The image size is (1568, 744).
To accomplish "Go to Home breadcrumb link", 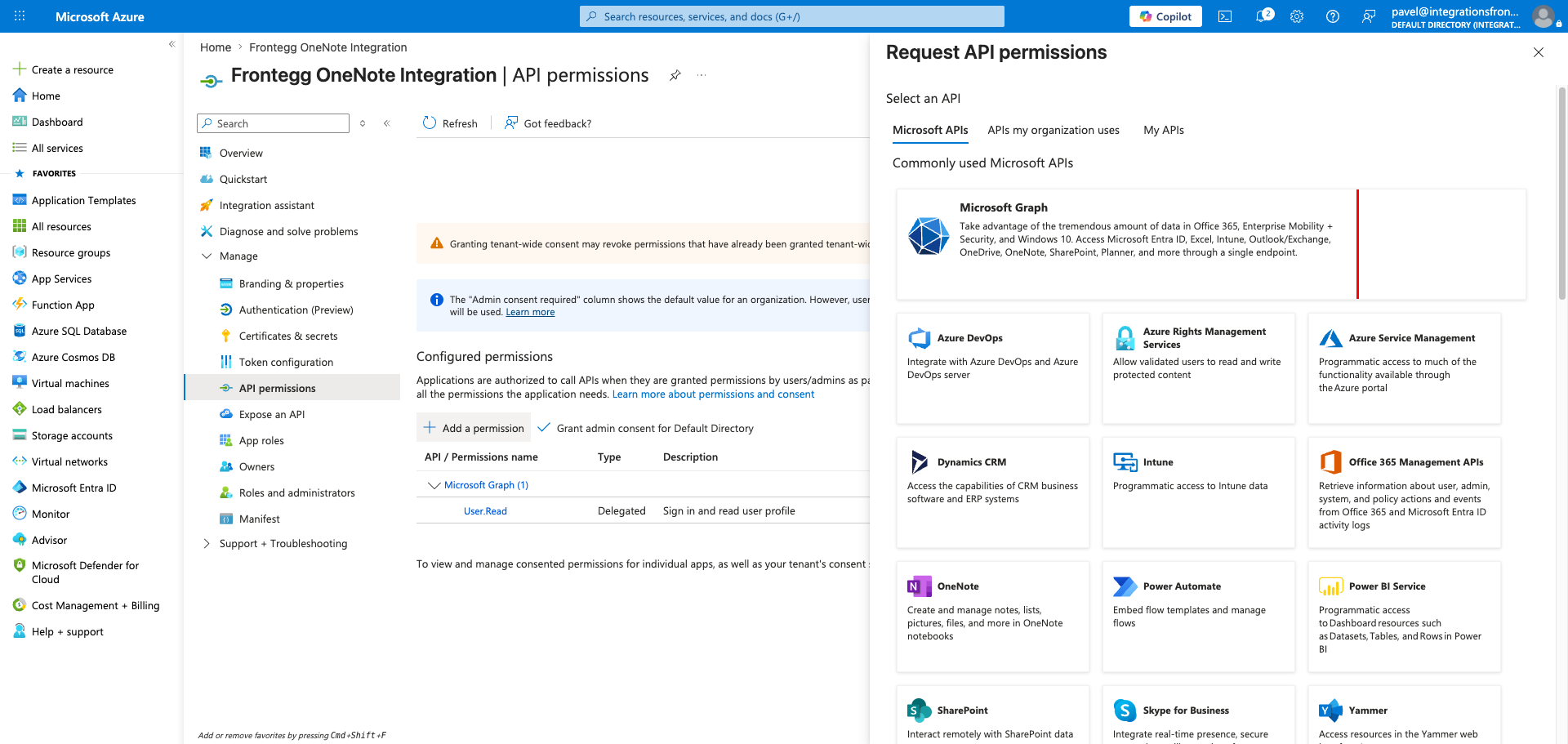I will click(216, 47).
